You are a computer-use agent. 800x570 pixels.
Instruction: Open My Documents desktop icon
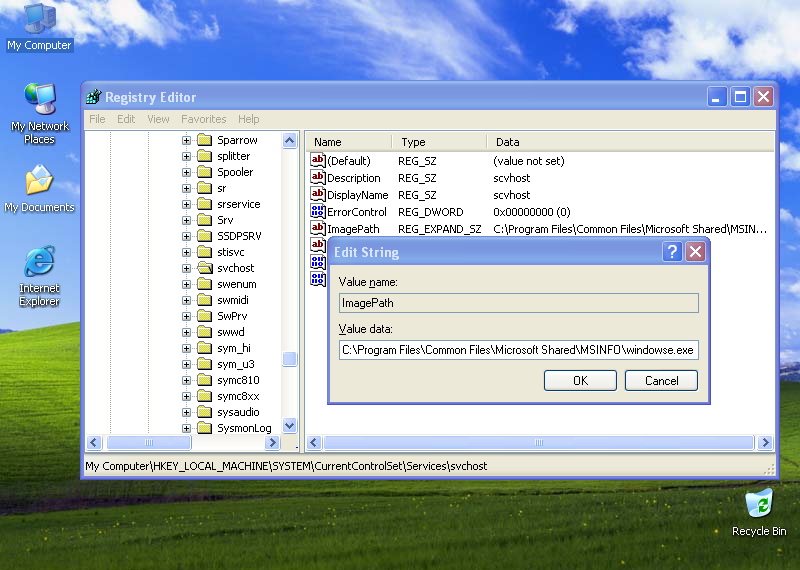(39, 189)
